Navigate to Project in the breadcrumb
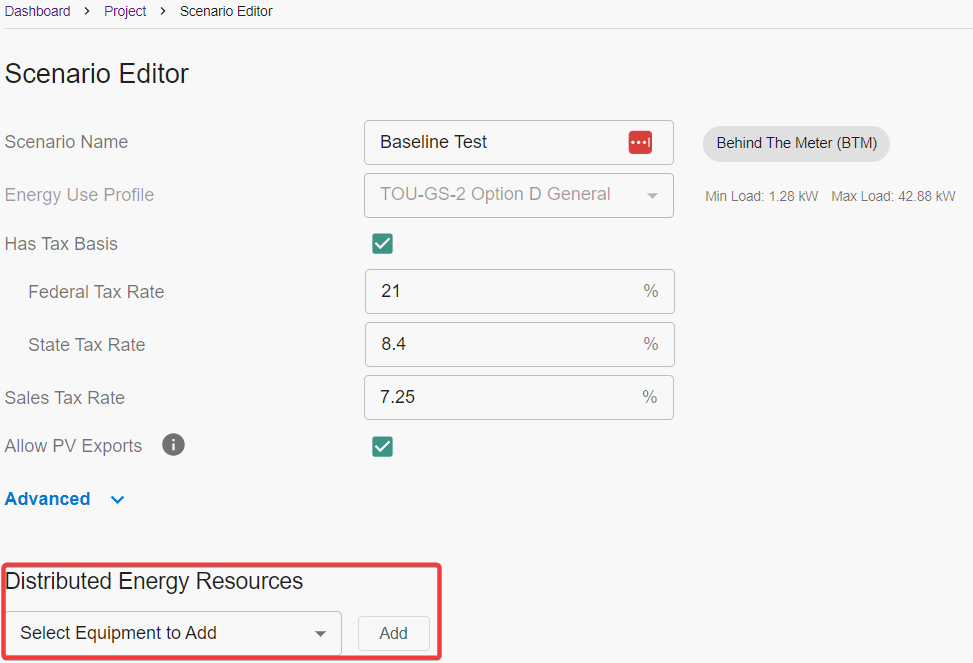Screen dimensions: 973x663 125,11
